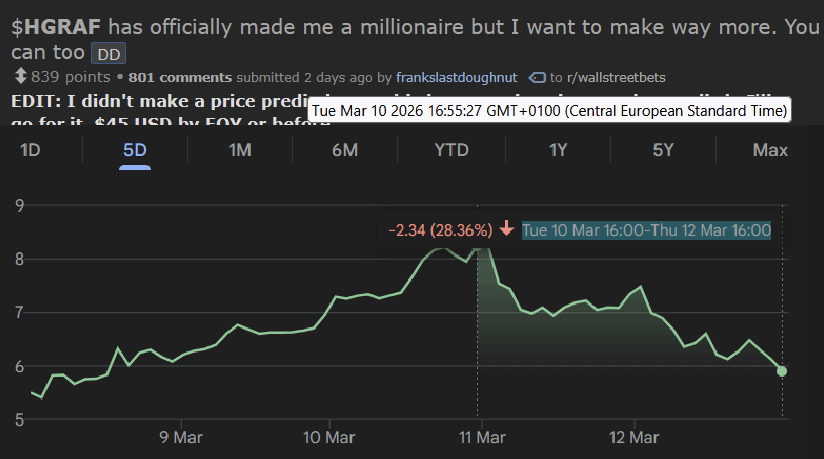Open the frankslastdoughnut user profile link
Viewport: 824px width, 459px height.
click(457, 77)
